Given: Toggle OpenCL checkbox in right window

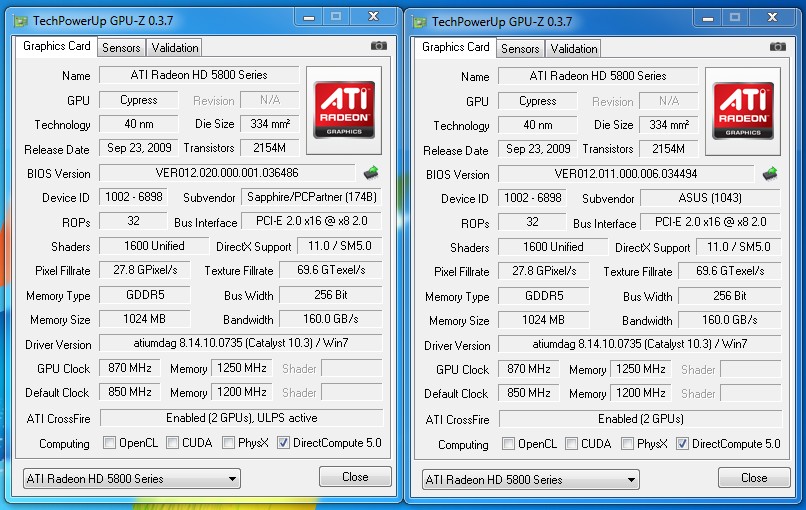Looking at the screenshot, I should [x=508, y=444].
